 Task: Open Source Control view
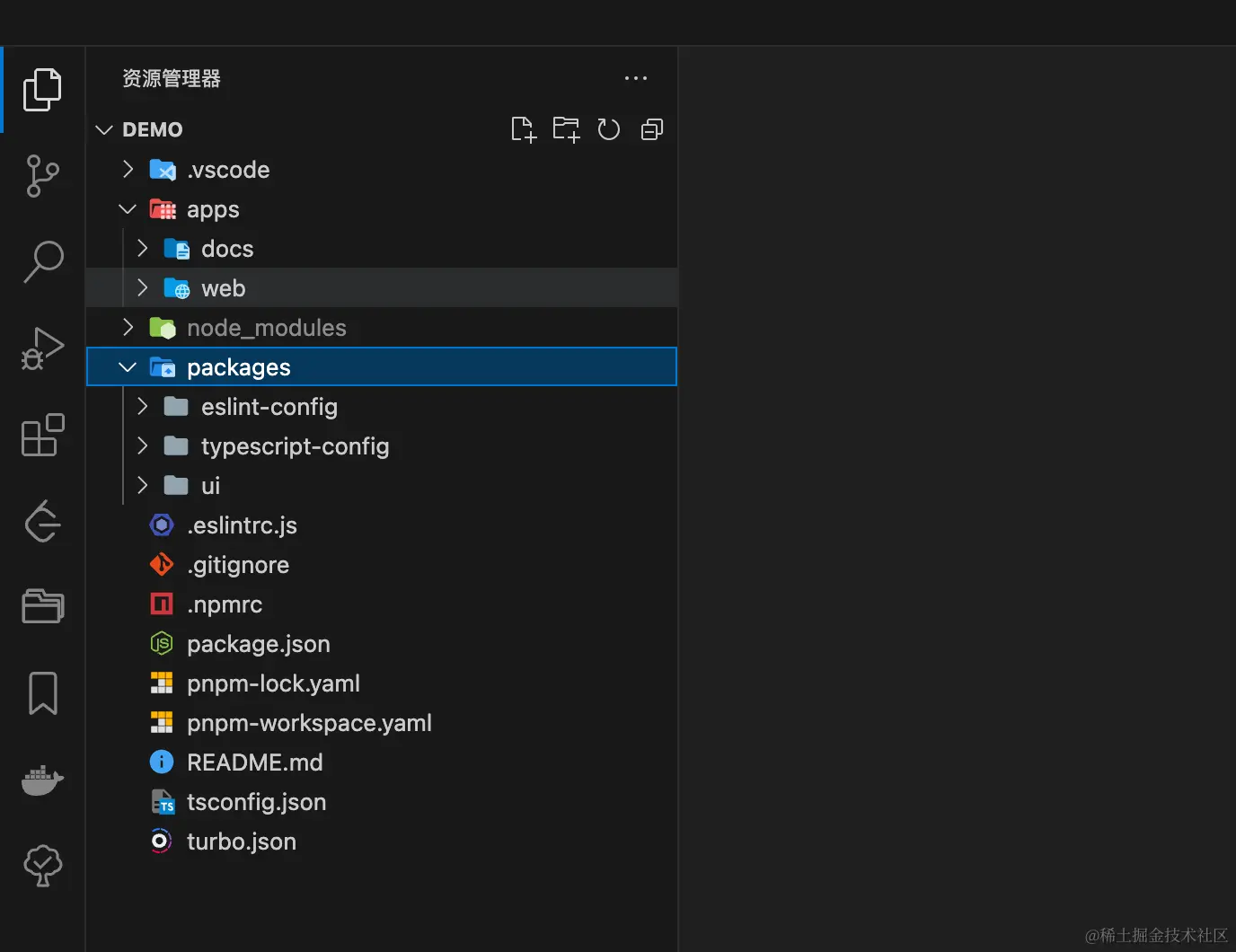pos(42,176)
